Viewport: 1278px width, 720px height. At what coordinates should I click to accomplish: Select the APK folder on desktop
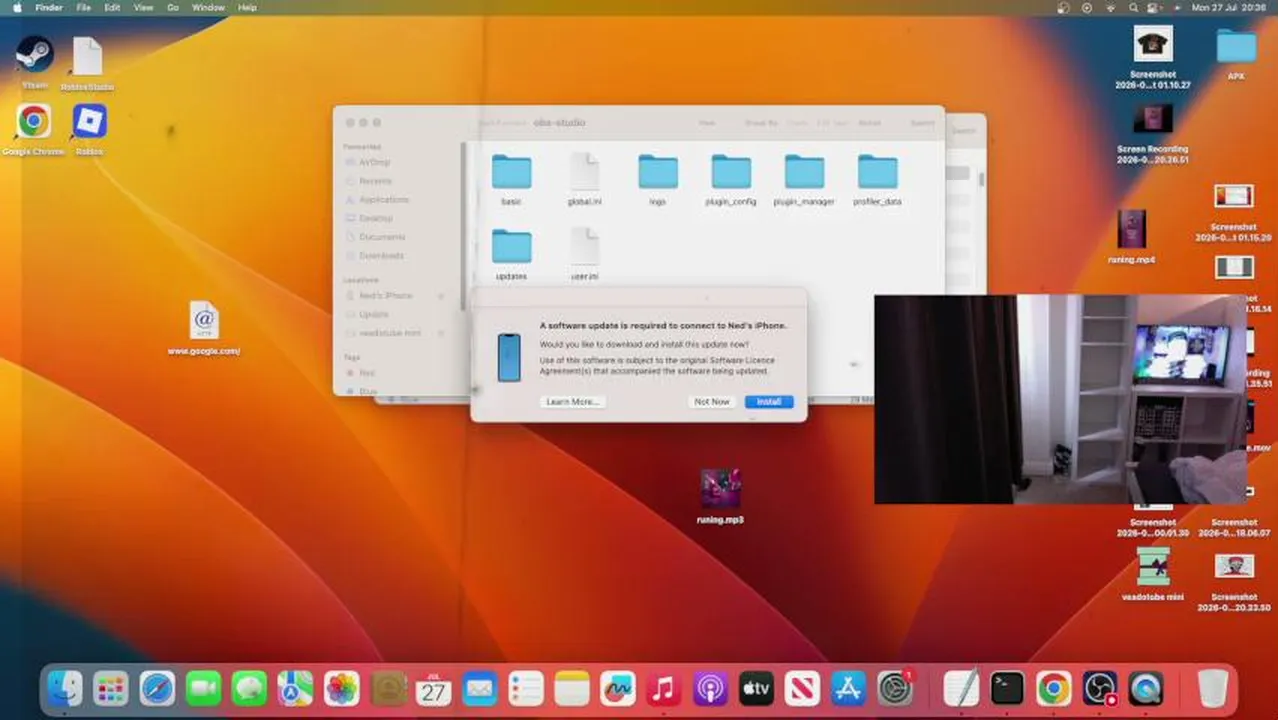pyautogui.click(x=1236, y=54)
